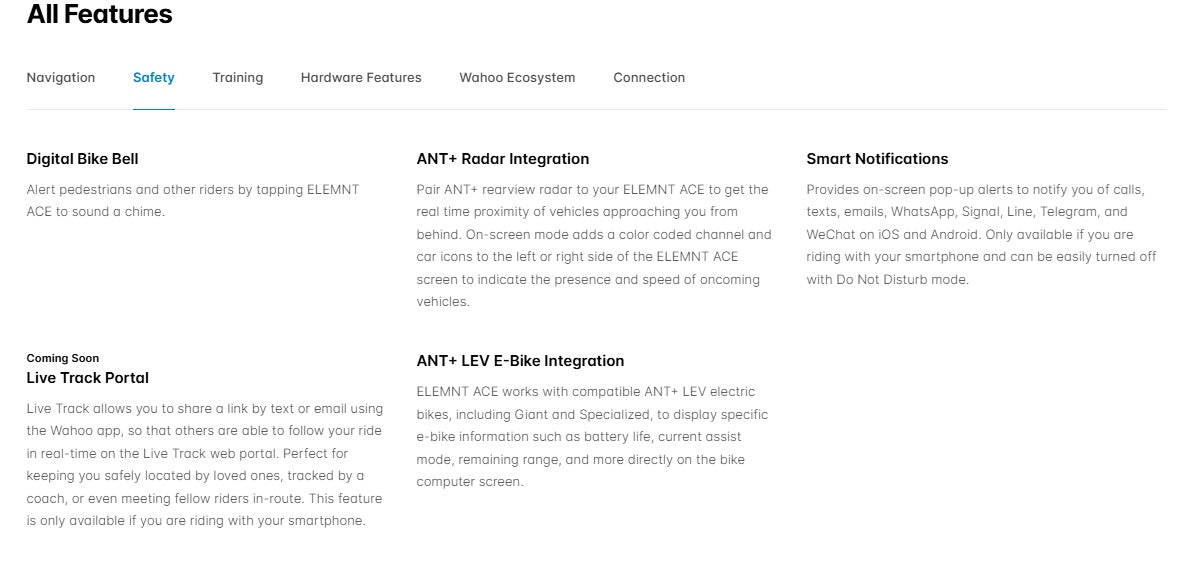Click the Digital Bike Bell description text
1189x583 pixels.
193,200
